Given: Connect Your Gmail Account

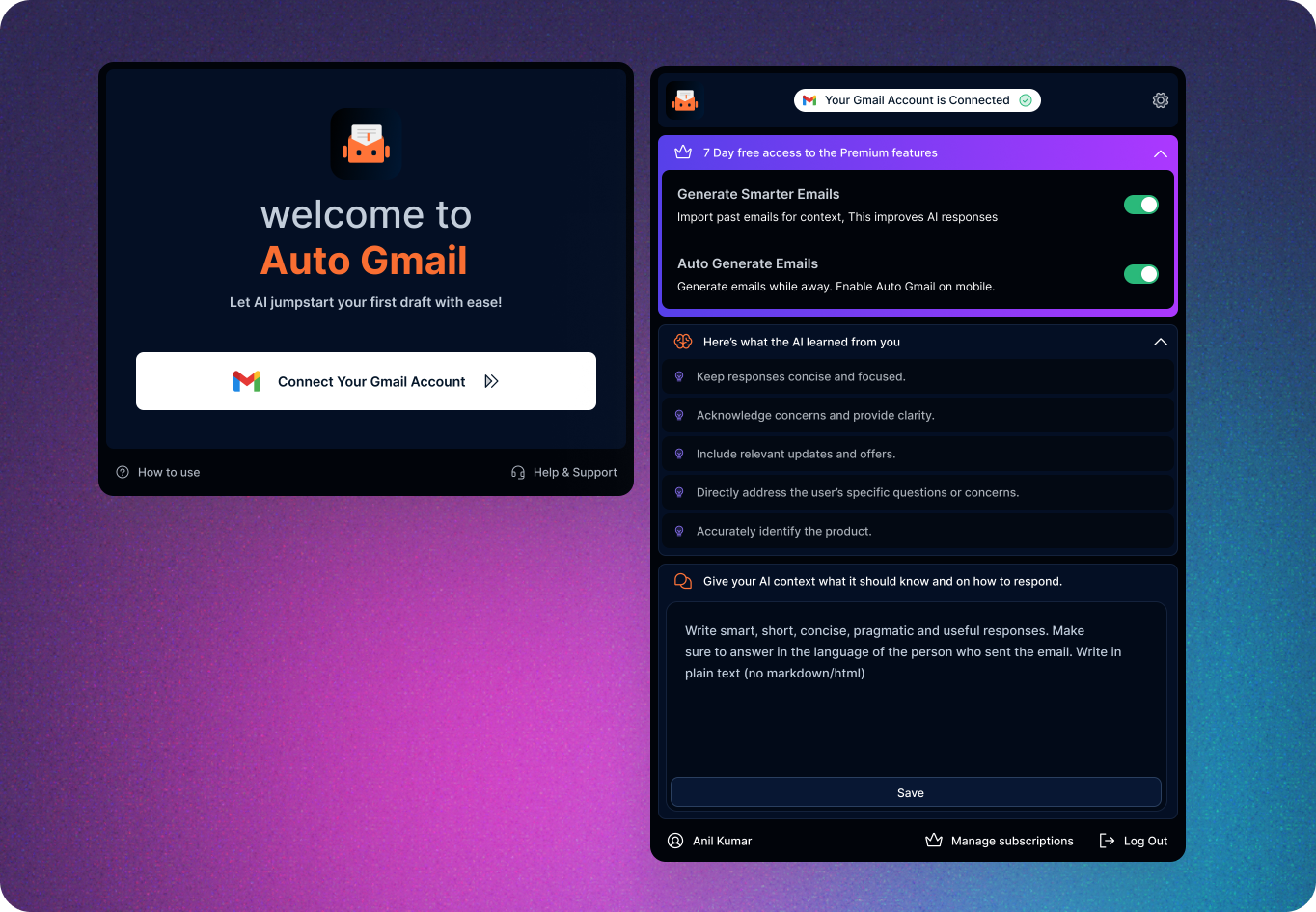Looking at the screenshot, I should [366, 381].
